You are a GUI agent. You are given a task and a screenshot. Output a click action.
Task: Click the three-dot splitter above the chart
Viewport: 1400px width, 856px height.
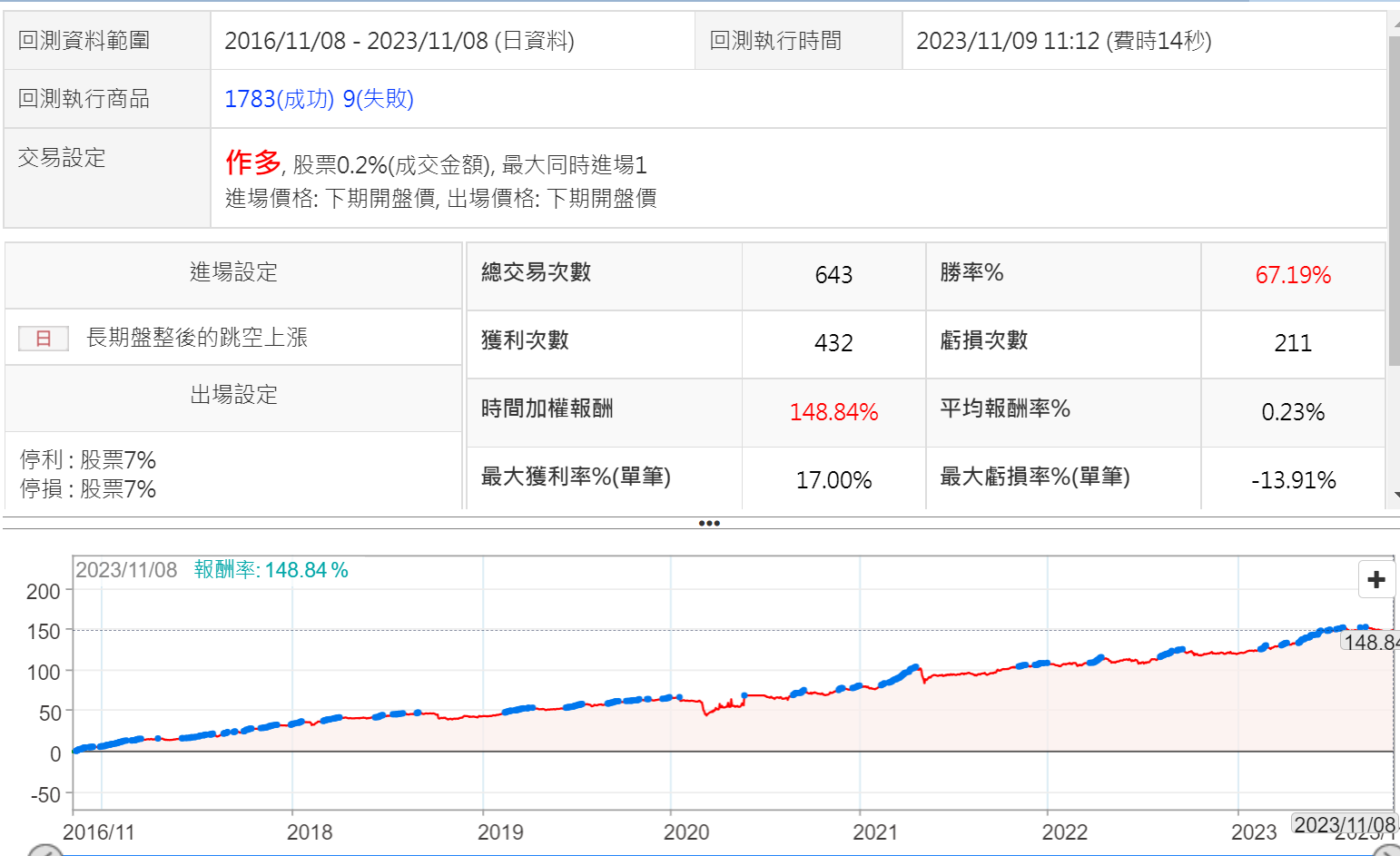(709, 523)
